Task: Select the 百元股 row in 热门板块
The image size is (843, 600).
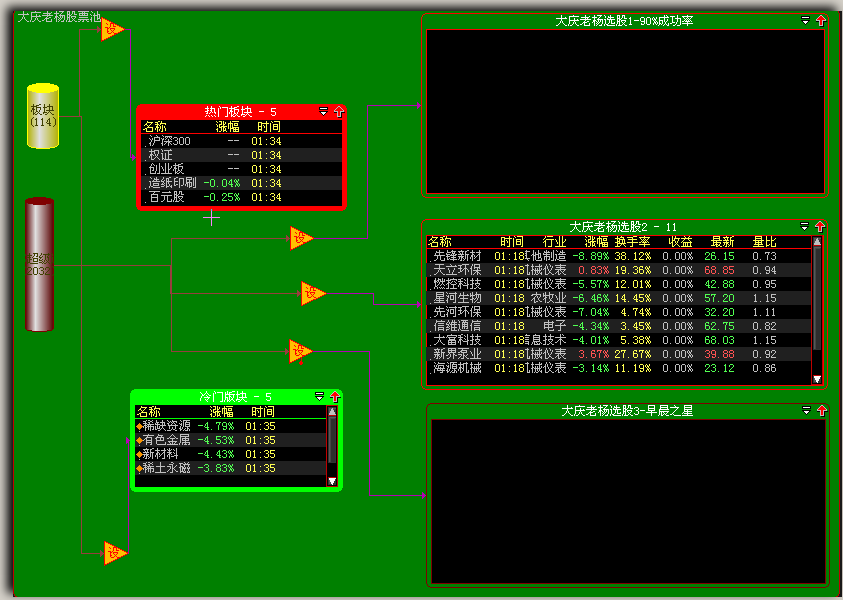Action: click(x=241, y=197)
